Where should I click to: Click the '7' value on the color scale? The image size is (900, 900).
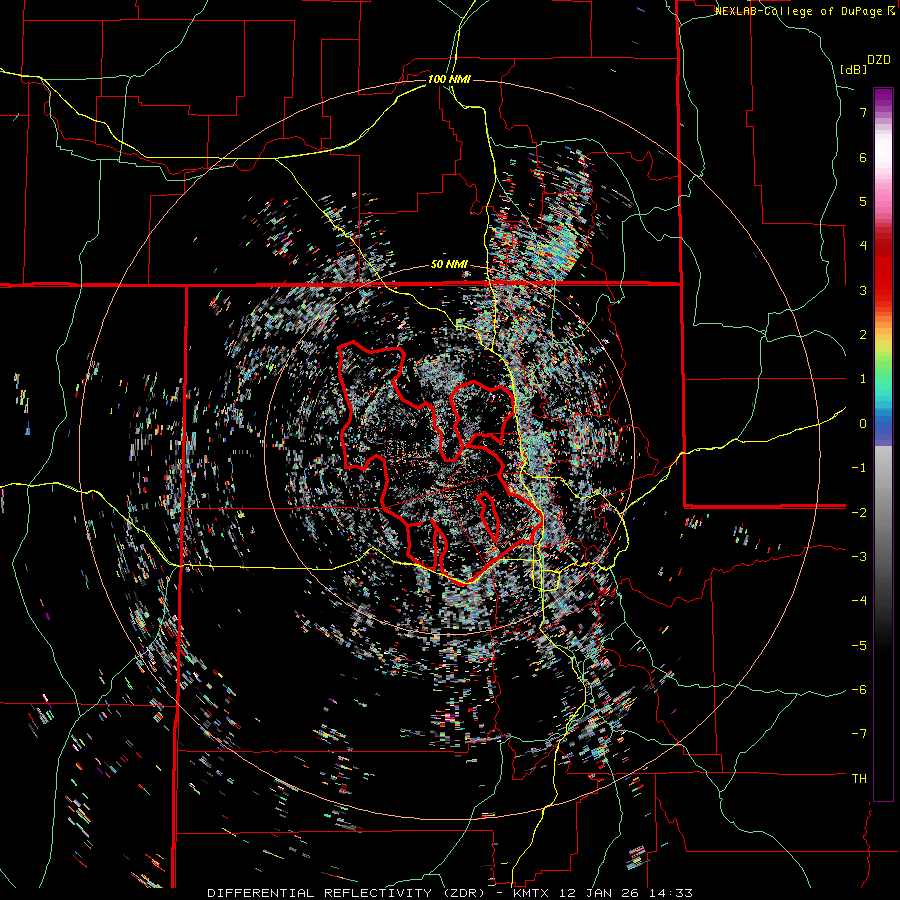pyautogui.click(x=863, y=112)
